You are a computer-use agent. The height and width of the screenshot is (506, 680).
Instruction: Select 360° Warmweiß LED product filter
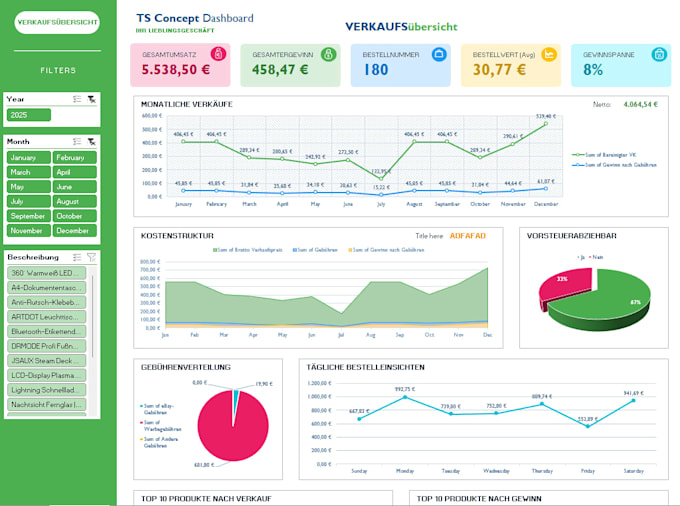[x=46, y=273]
